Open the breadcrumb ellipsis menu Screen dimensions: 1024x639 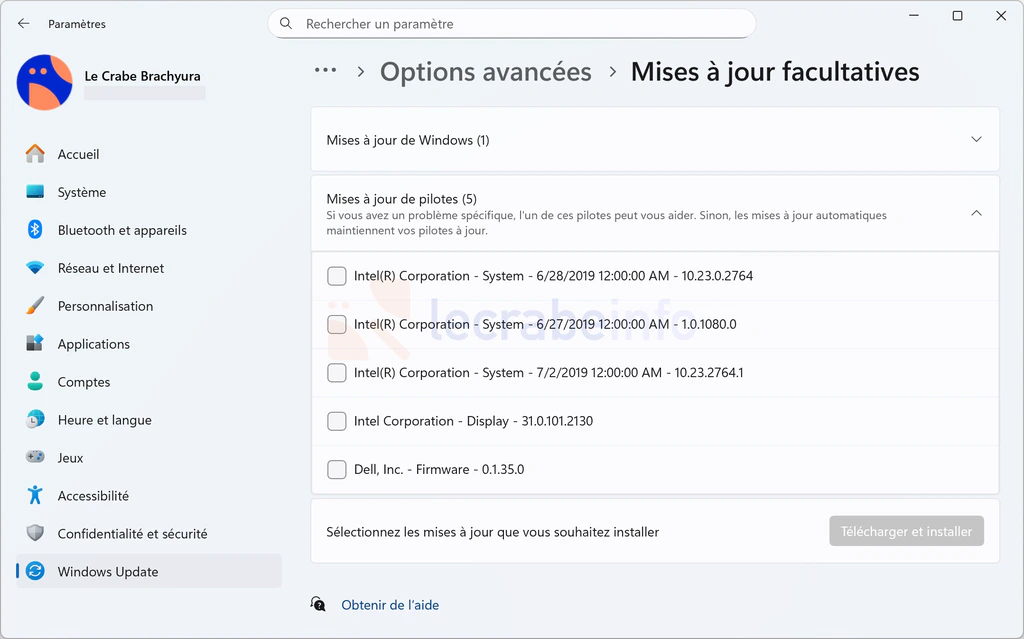325,71
